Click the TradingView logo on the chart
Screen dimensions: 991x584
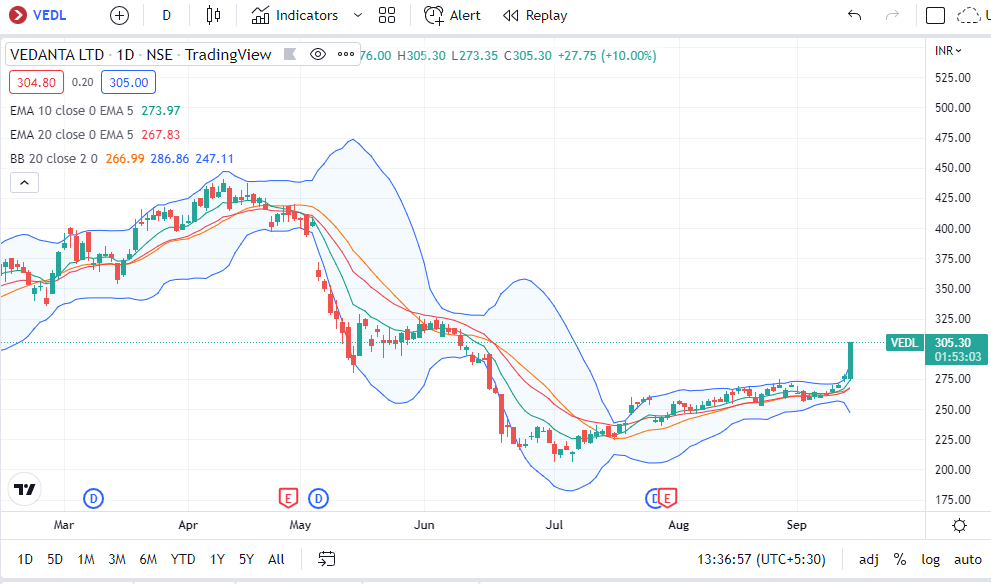coord(25,489)
